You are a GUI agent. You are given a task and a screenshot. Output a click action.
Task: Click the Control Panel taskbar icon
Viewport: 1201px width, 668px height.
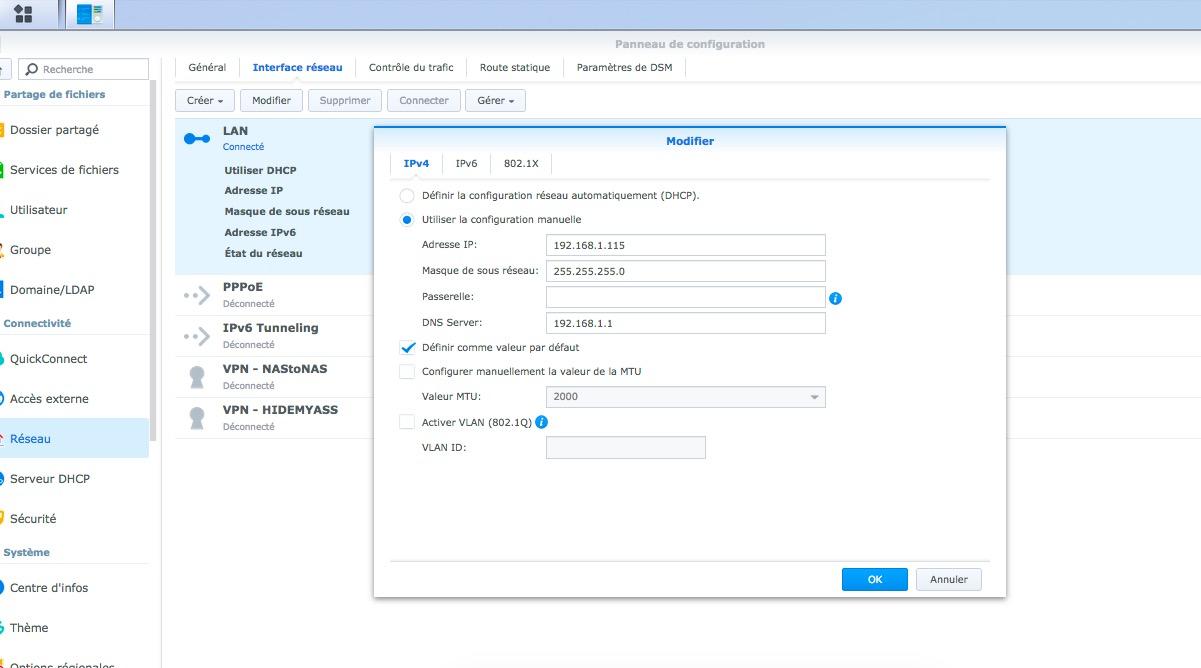tap(90, 14)
